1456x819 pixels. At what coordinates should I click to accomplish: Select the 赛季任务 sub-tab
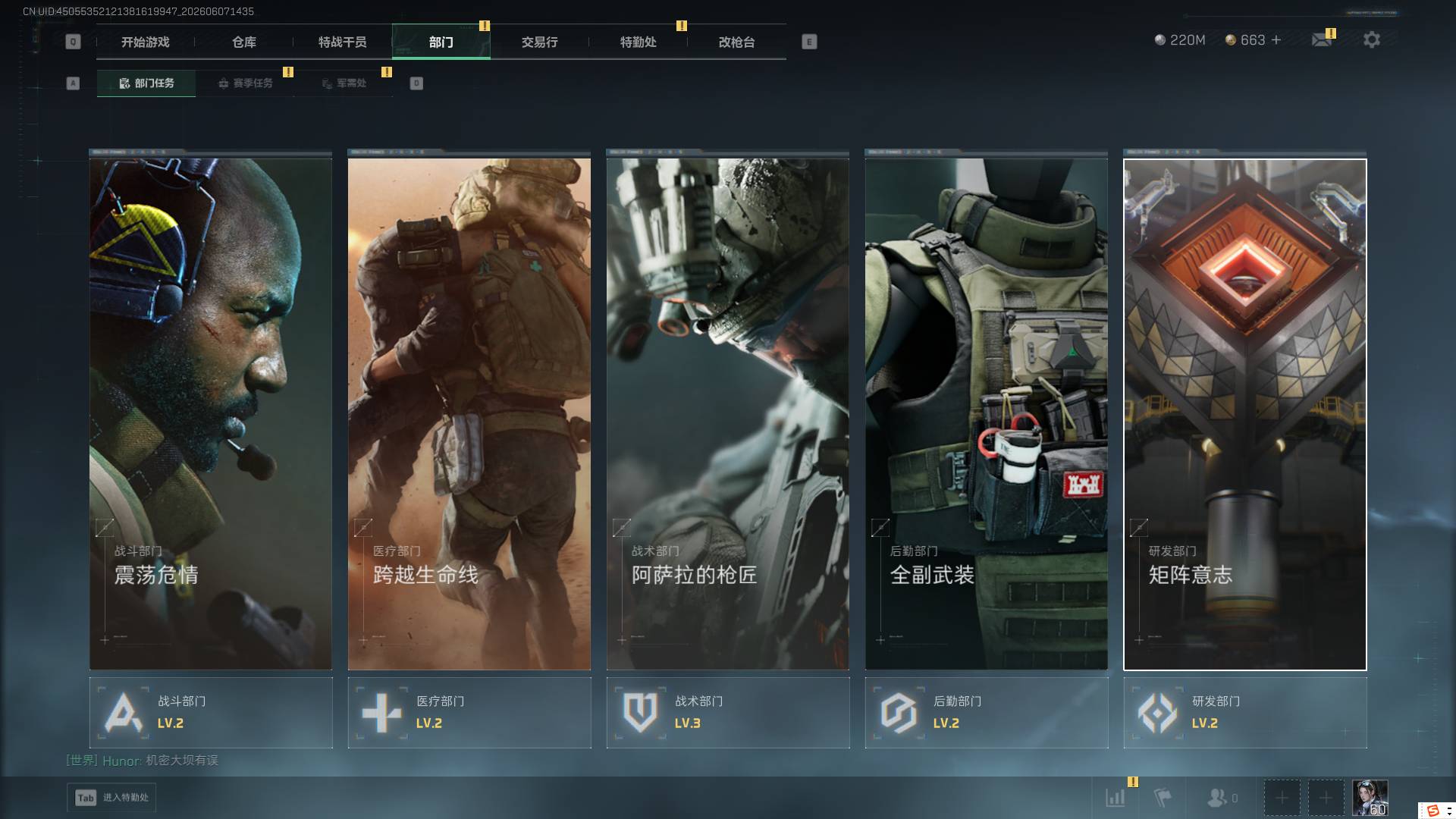tap(245, 83)
